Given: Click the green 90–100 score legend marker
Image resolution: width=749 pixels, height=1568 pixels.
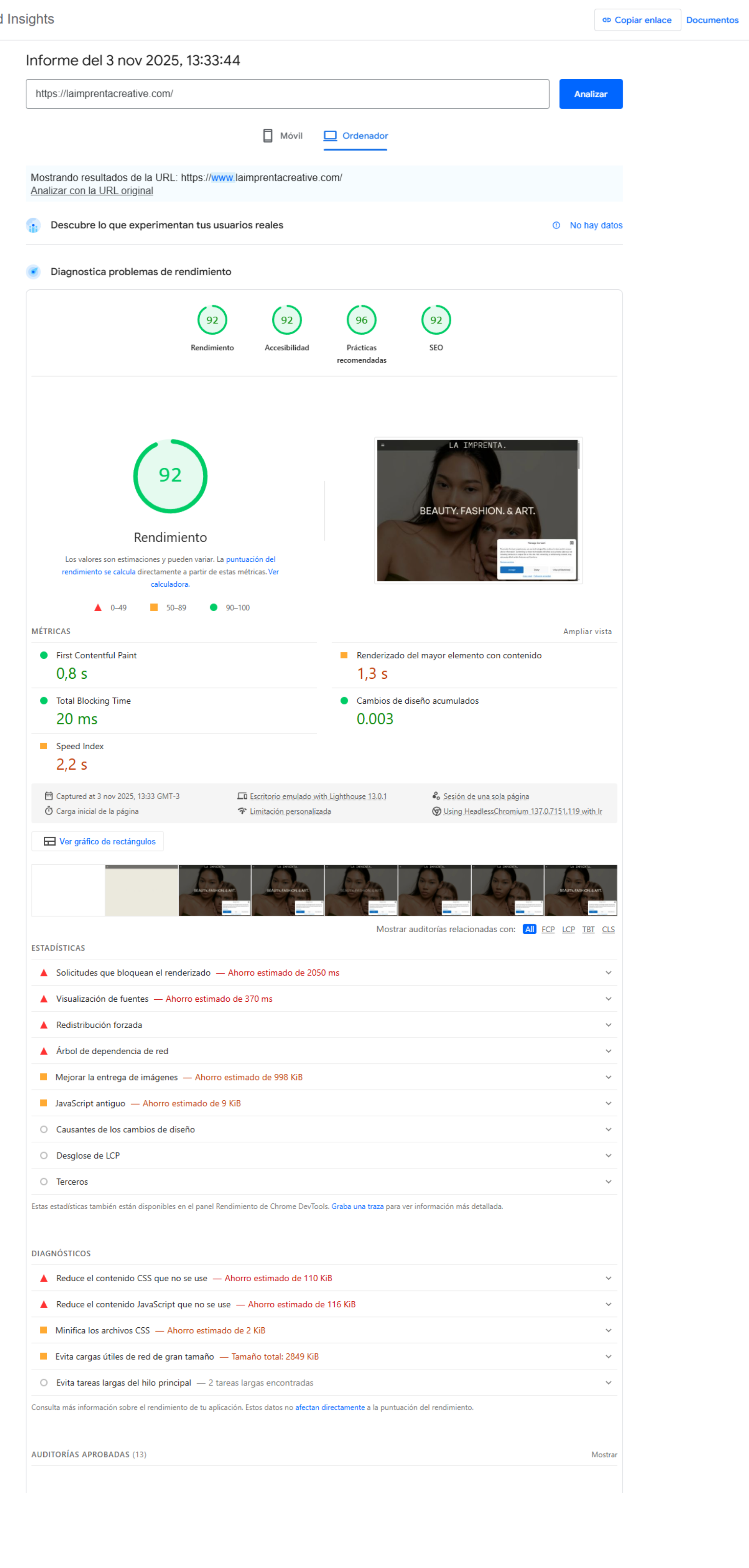Looking at the screenshot, I should coord(213,607).
